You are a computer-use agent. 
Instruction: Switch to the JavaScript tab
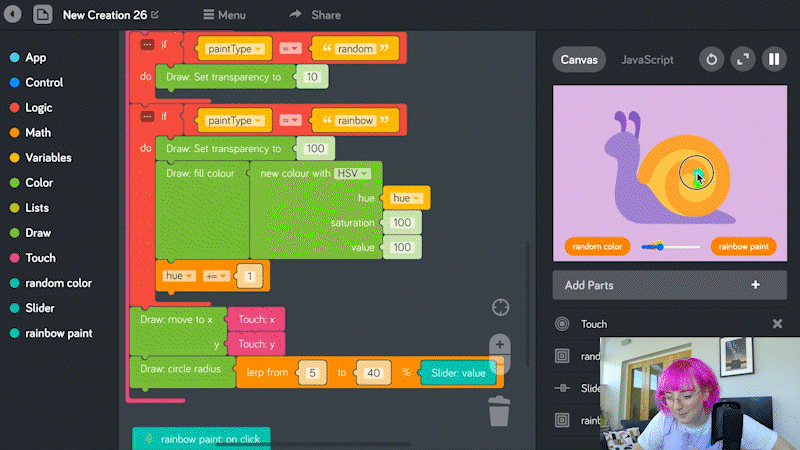[647, 60]
